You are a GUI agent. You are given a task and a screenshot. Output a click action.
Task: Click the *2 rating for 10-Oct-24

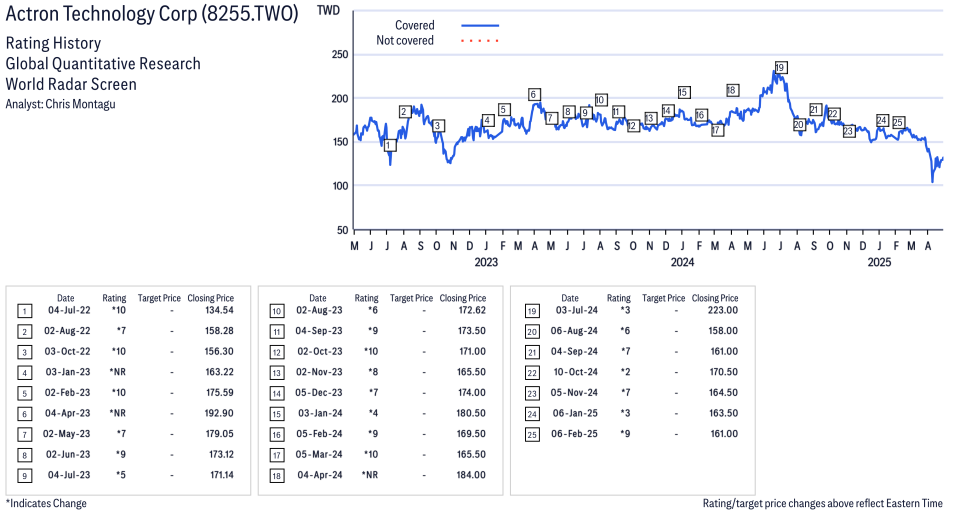(625, 372)
